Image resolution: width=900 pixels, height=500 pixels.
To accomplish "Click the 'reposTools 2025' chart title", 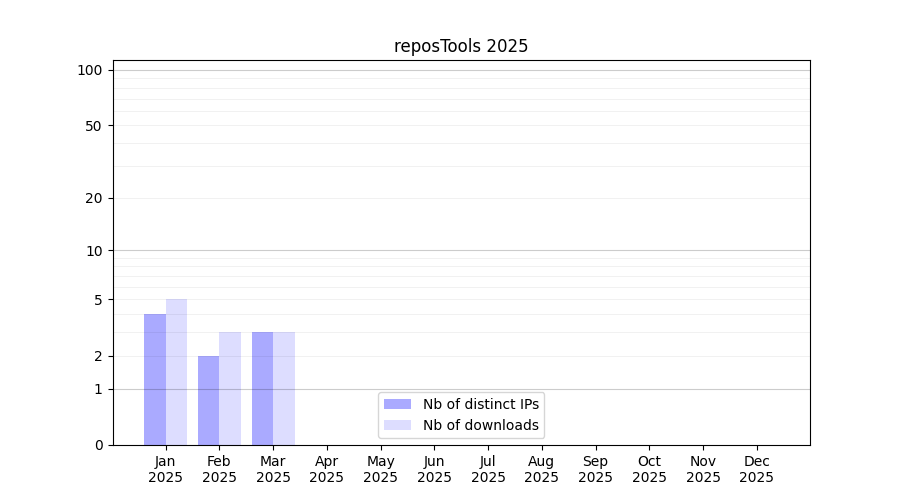I will [x=461, y=46].
